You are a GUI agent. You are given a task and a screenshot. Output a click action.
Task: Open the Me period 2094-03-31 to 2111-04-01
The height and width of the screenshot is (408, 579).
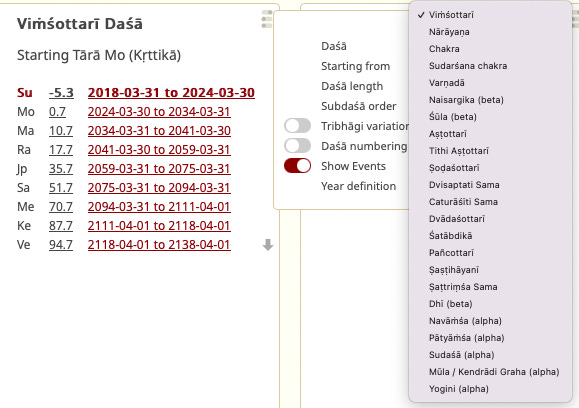pos(159,207)
